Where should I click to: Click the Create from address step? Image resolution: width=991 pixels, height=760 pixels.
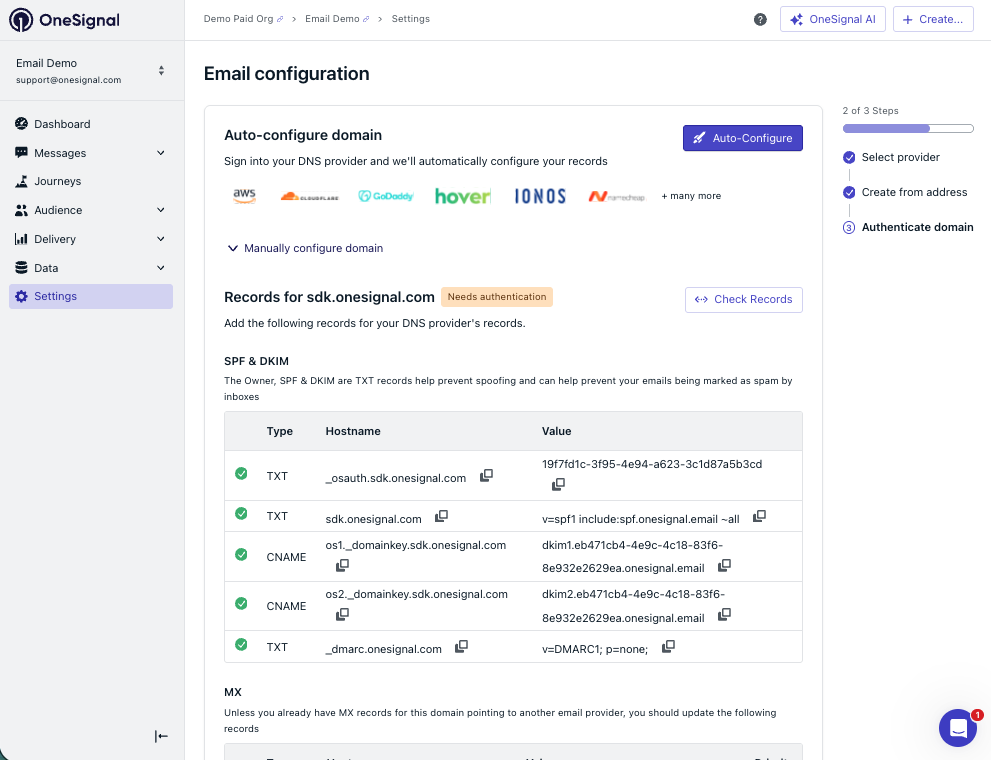pos(905,192)
